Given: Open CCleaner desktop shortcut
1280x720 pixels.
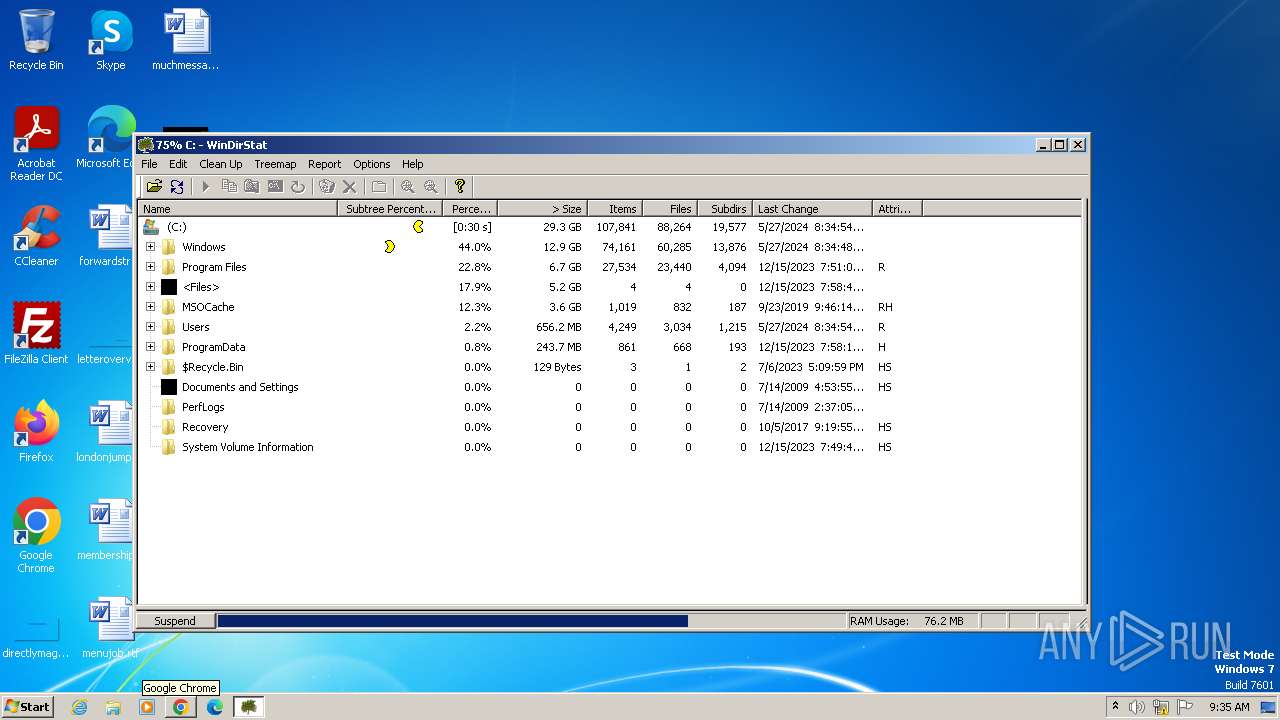Looking at the screenshot, I should tap(36, 236).
